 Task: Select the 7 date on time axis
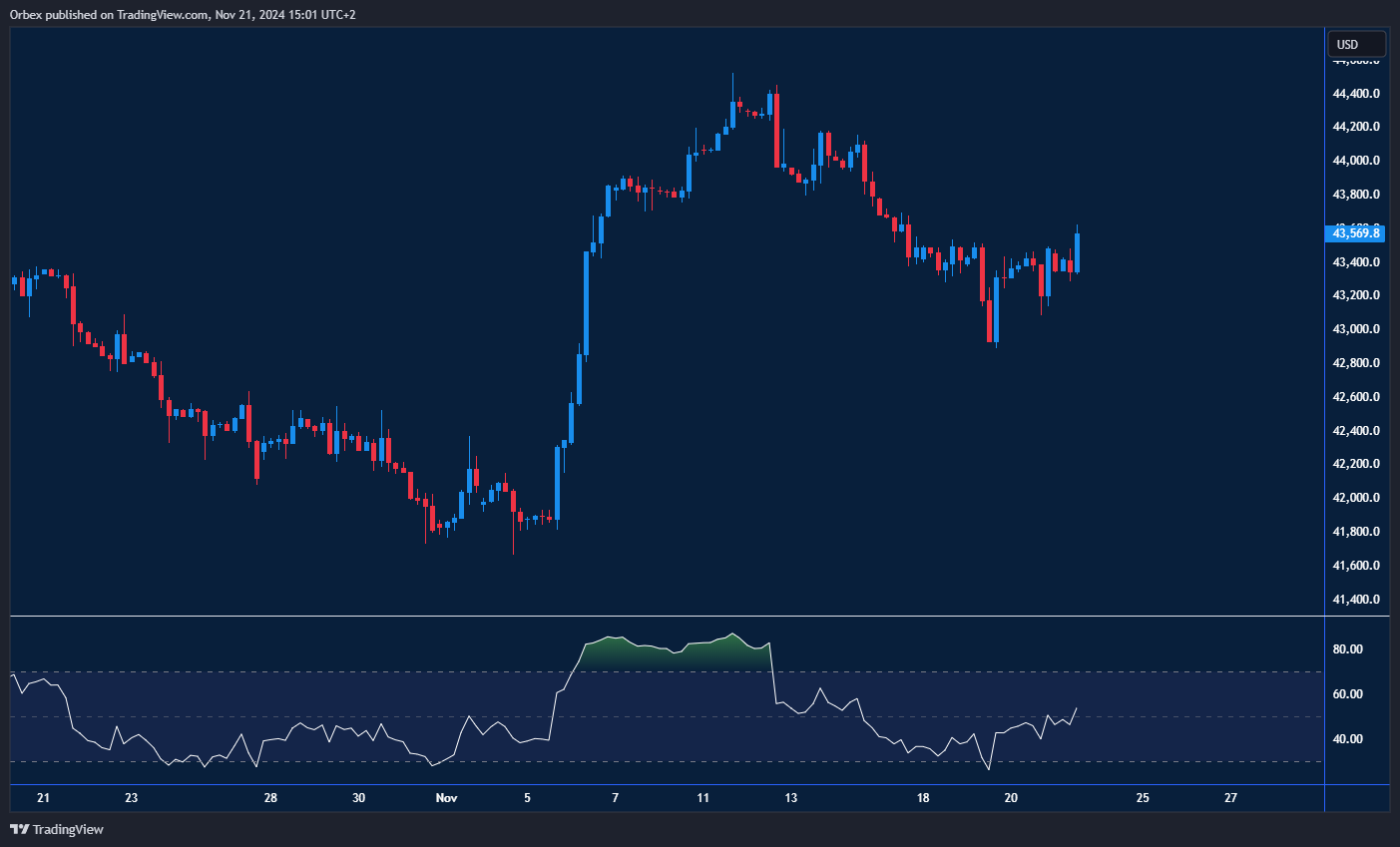tap(616, 798)
